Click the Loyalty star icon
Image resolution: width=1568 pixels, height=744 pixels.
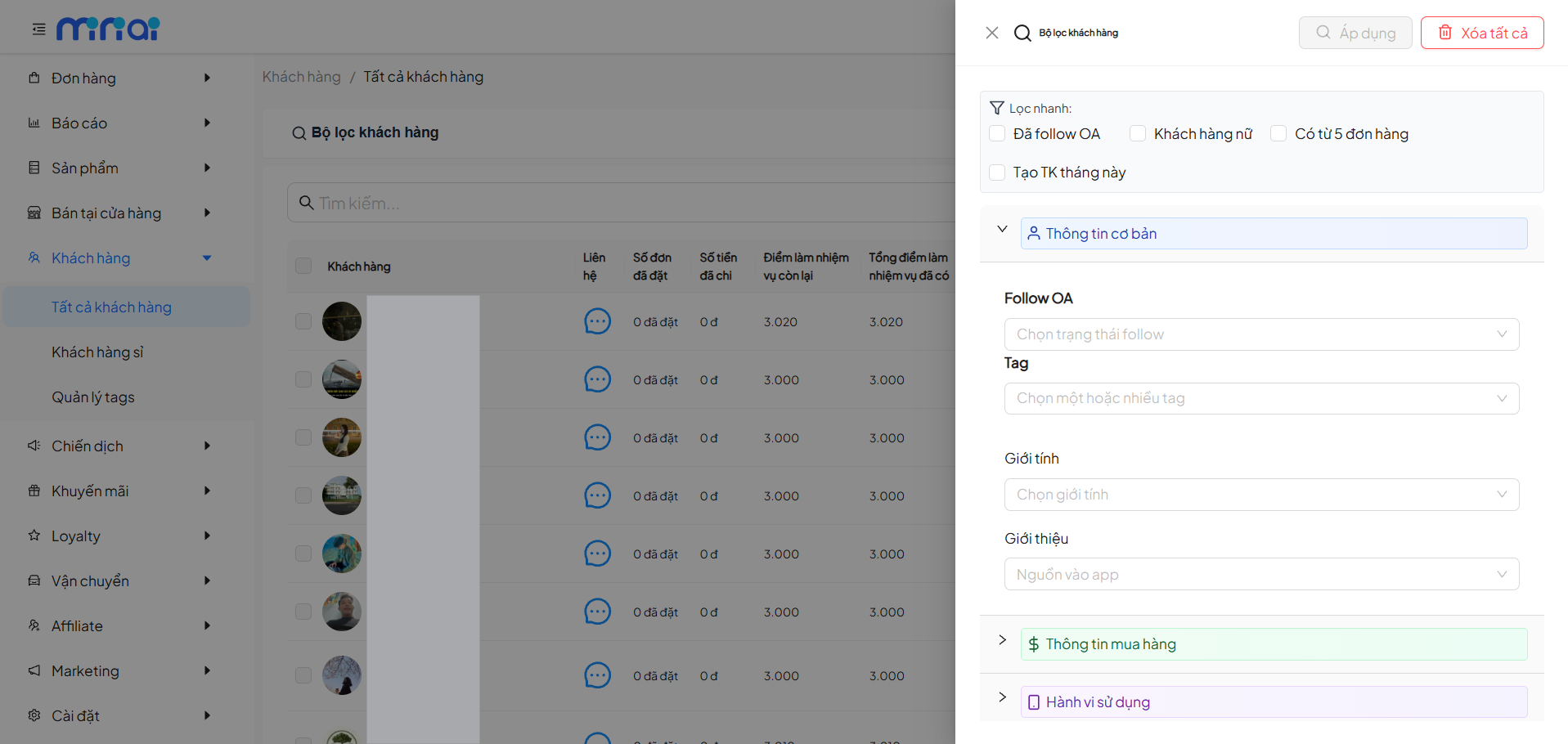pyautogui.click(x=34, y=536)
